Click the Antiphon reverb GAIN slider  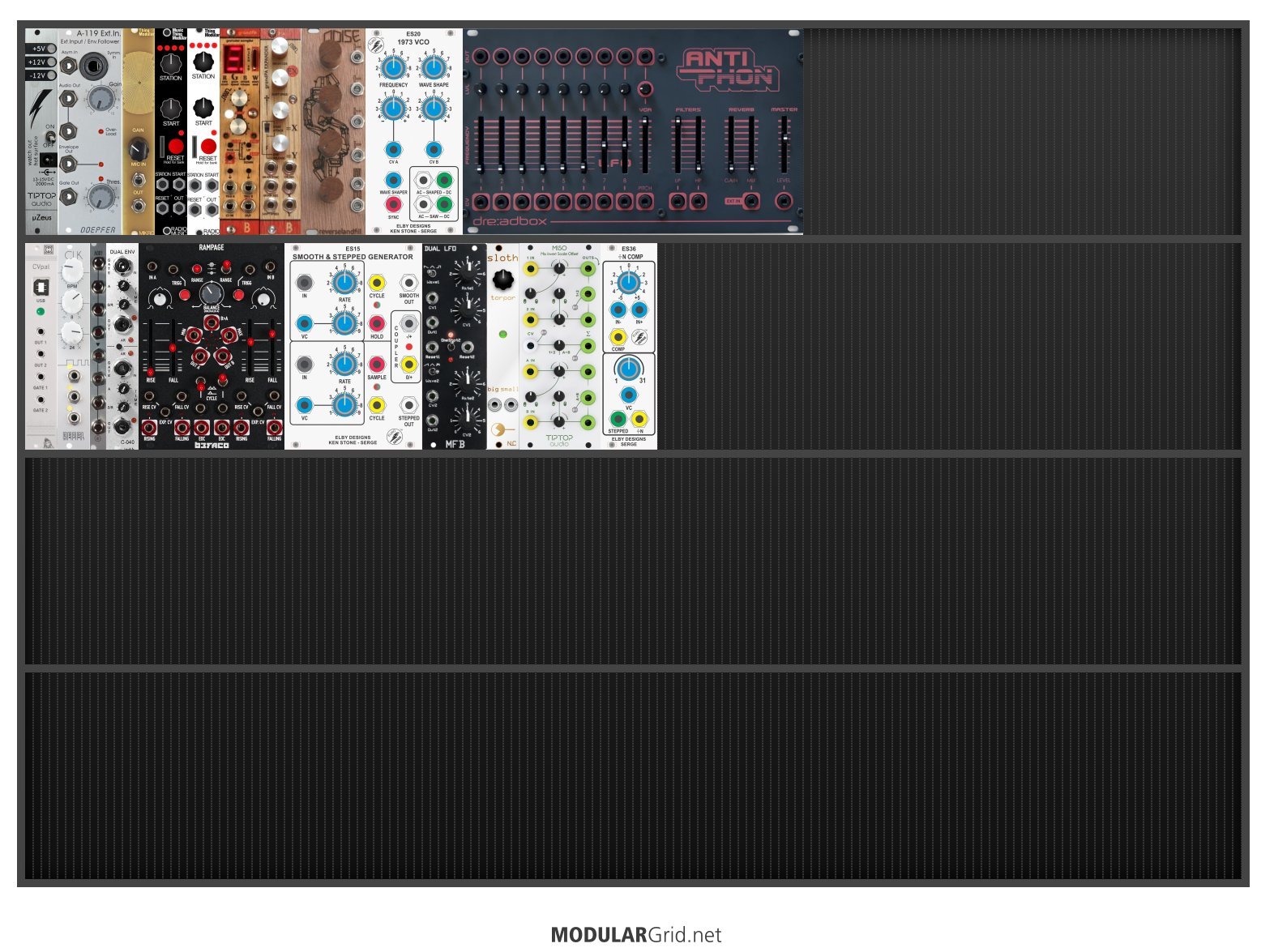coord(731,144)
